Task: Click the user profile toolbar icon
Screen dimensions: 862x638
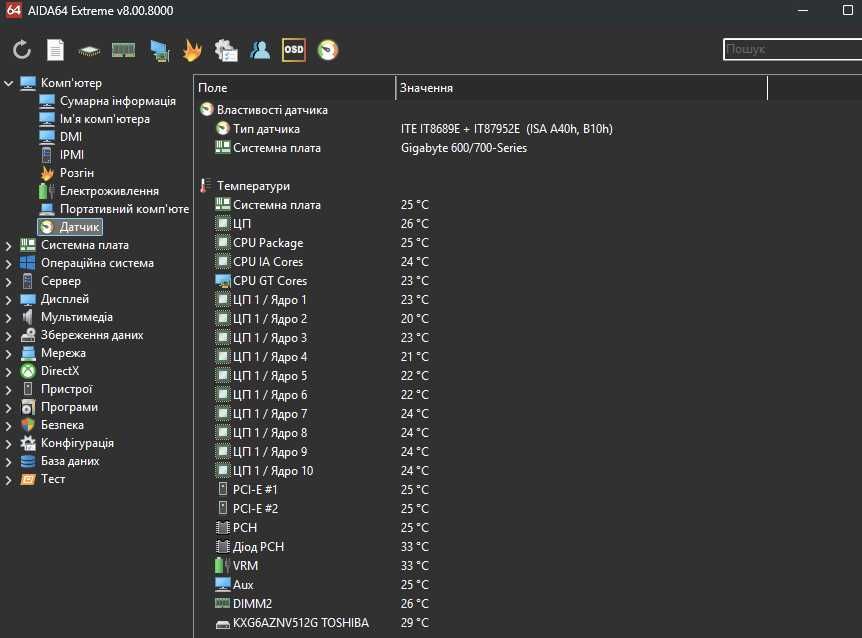Action: pyautogui.click(x=260, y=50)
